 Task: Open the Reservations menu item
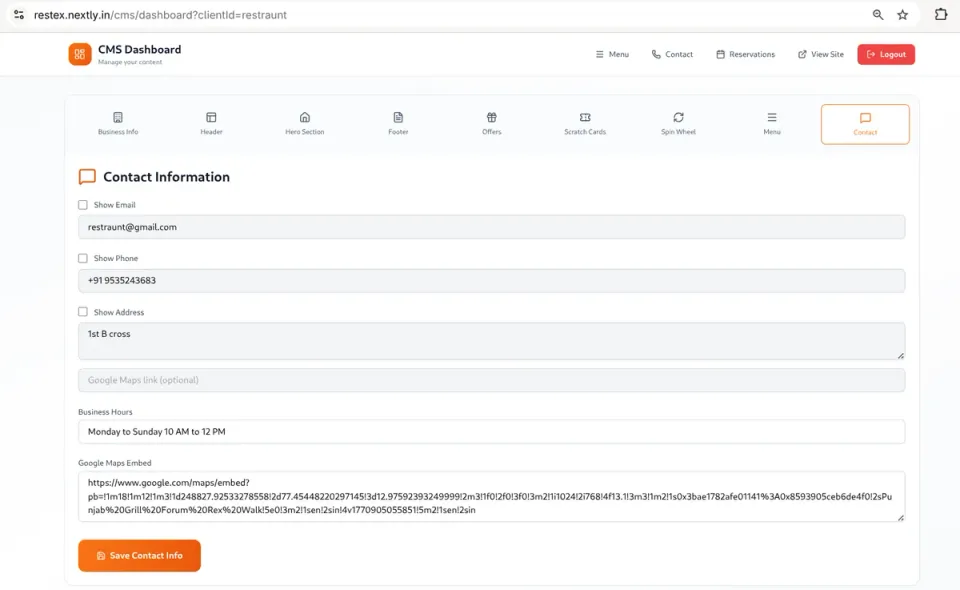point(745,54)
